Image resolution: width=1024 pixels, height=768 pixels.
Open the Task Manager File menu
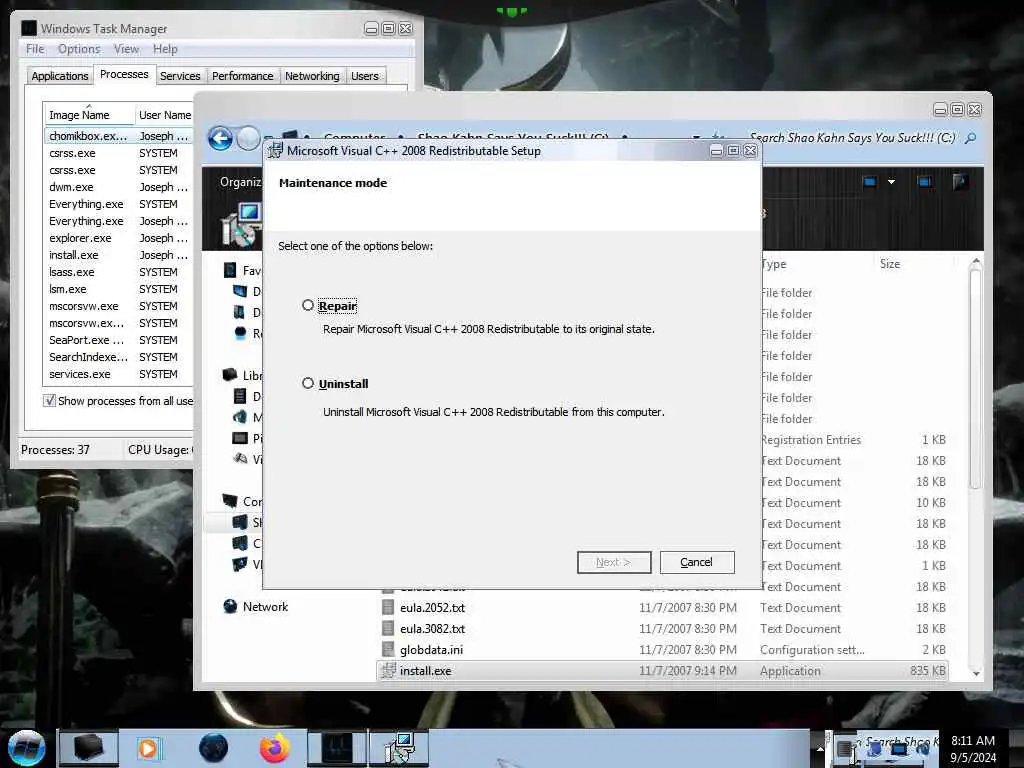click(35, 49)
